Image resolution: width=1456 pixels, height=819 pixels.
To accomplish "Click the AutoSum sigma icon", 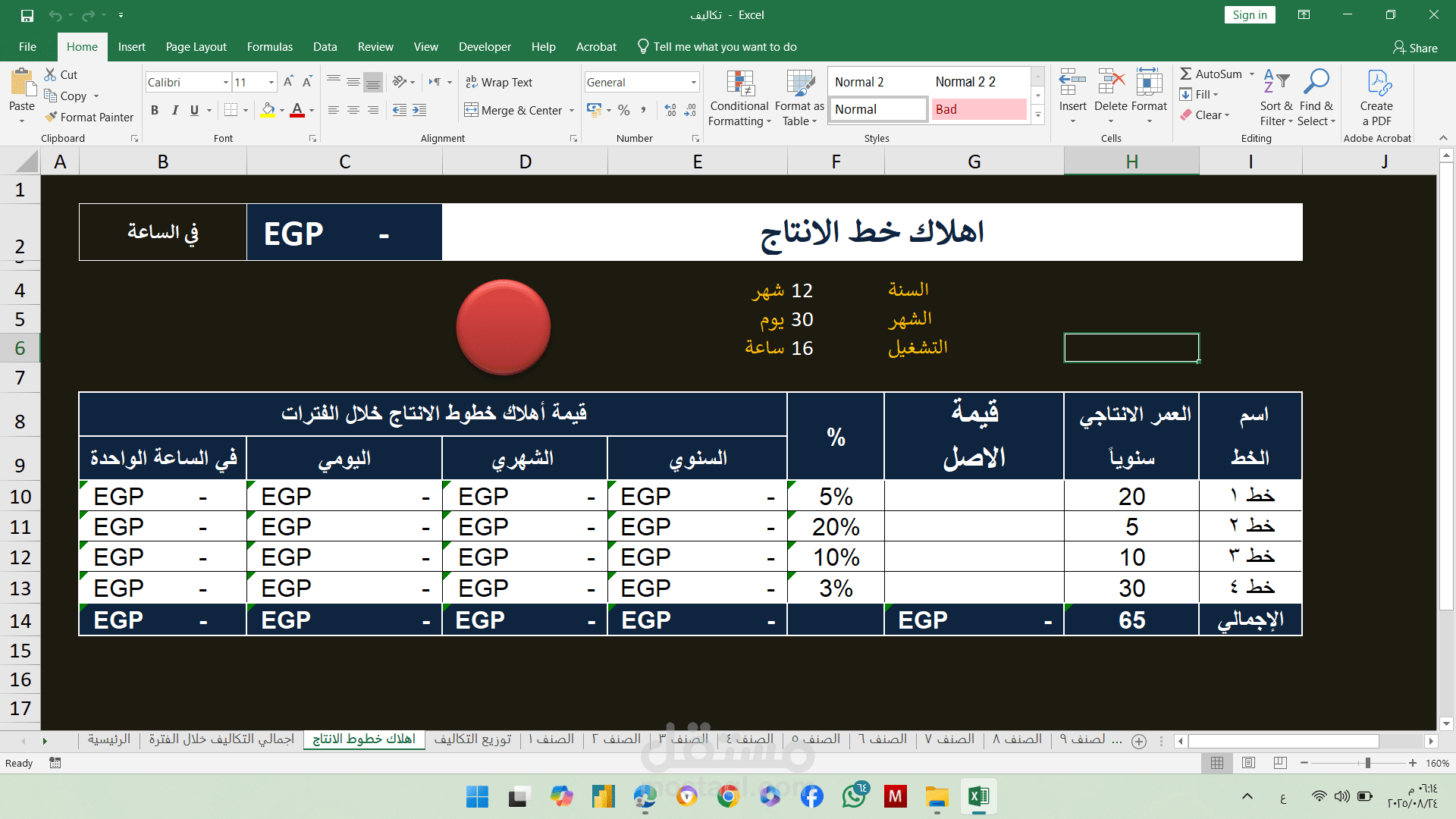I will tap(1186, 74).
